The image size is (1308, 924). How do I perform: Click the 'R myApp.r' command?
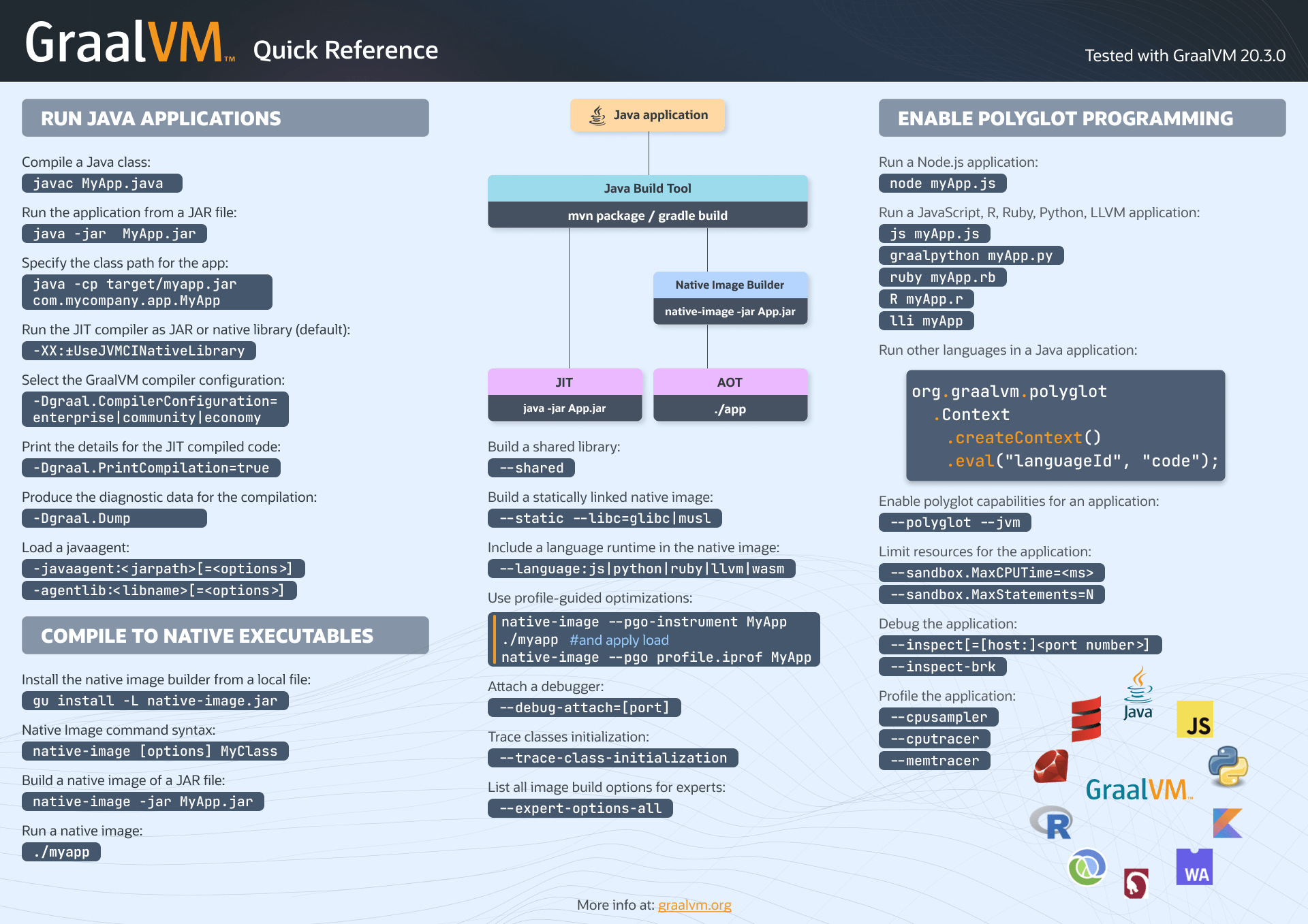point(926,299)
